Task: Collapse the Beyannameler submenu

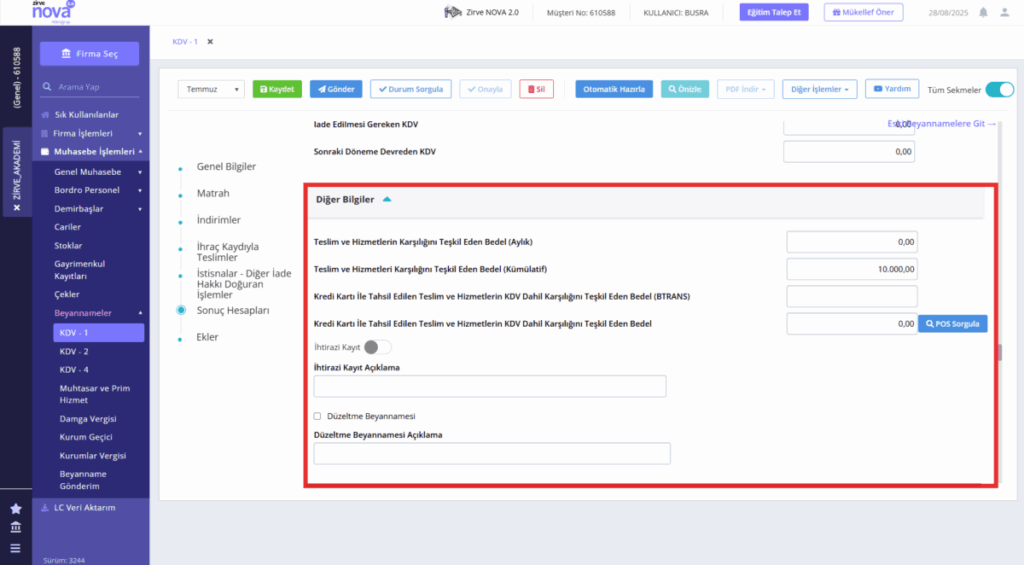Action: coord(140,314)
